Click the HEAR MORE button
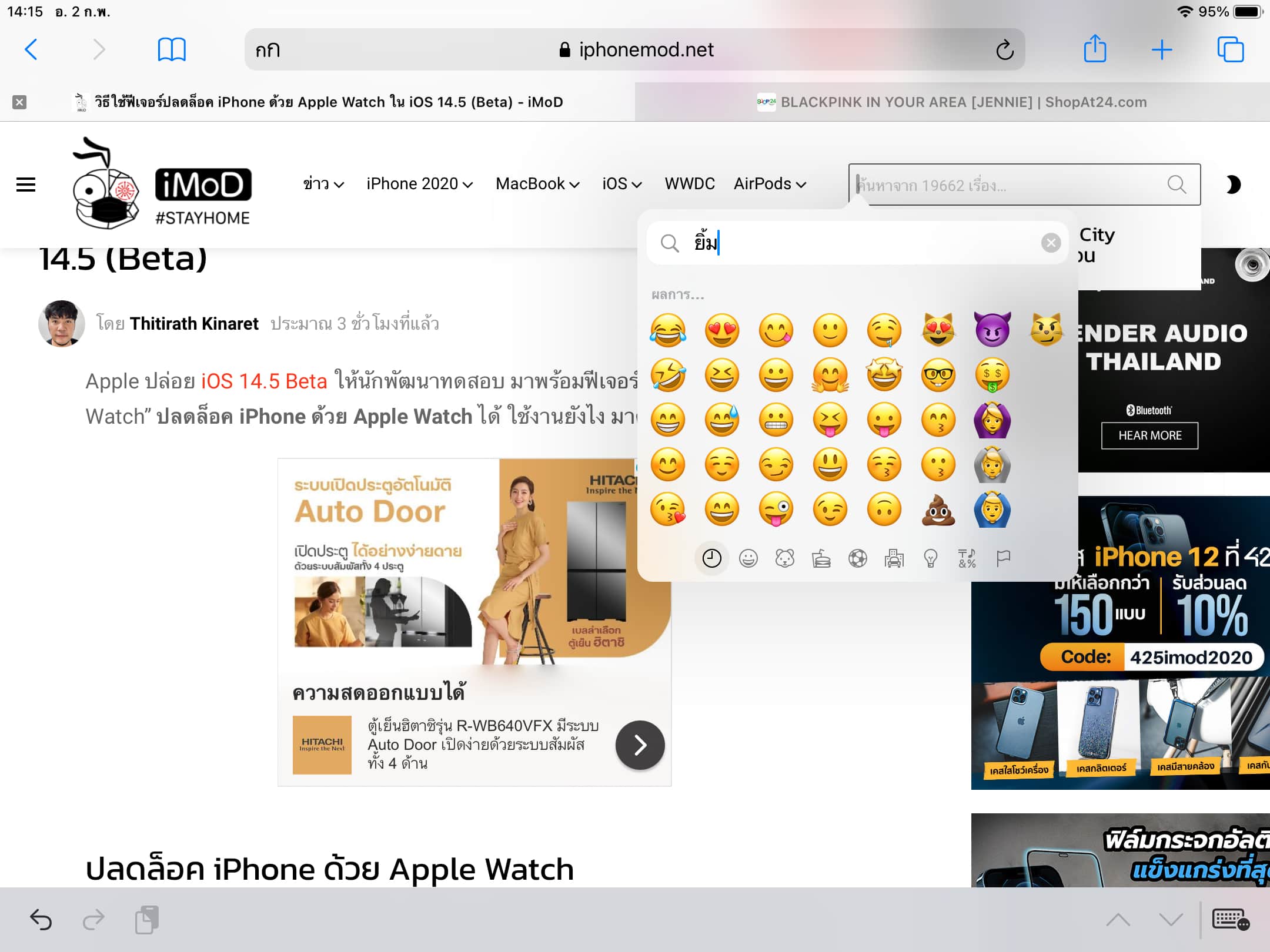This screenshot has width=1270, height=952. pos(1149,435)
